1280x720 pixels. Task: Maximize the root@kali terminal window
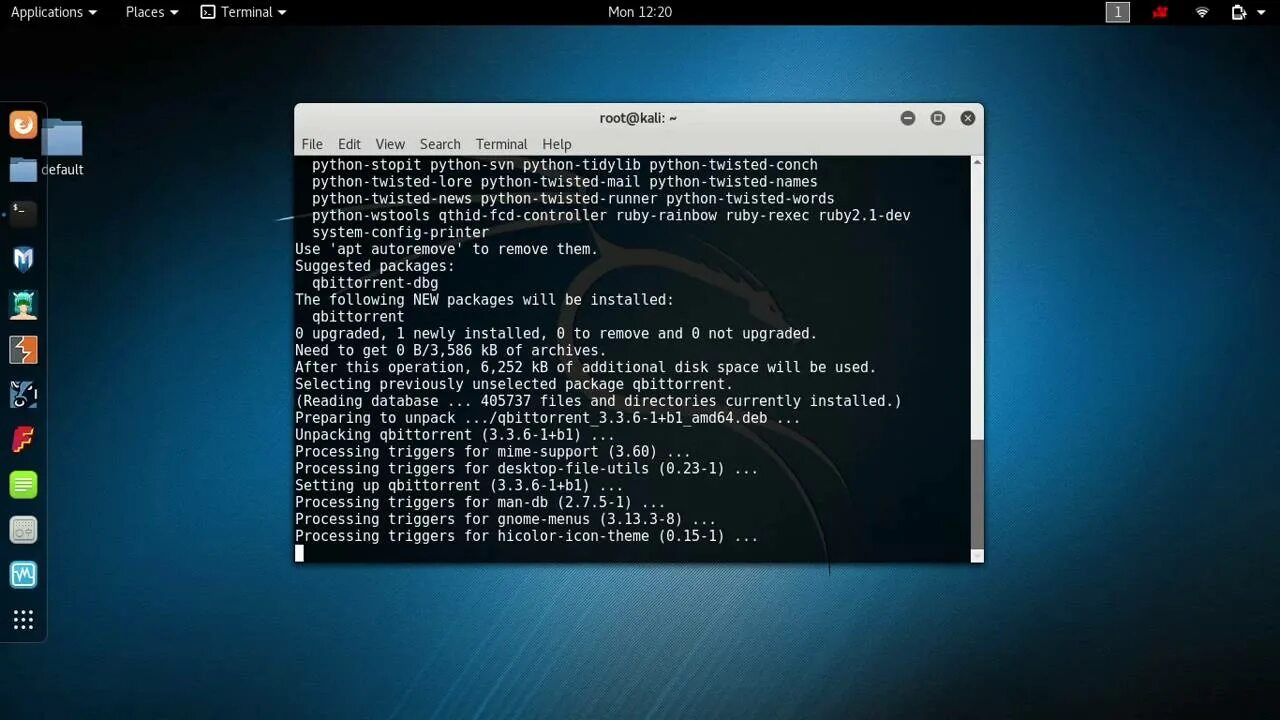pos(938,118)
